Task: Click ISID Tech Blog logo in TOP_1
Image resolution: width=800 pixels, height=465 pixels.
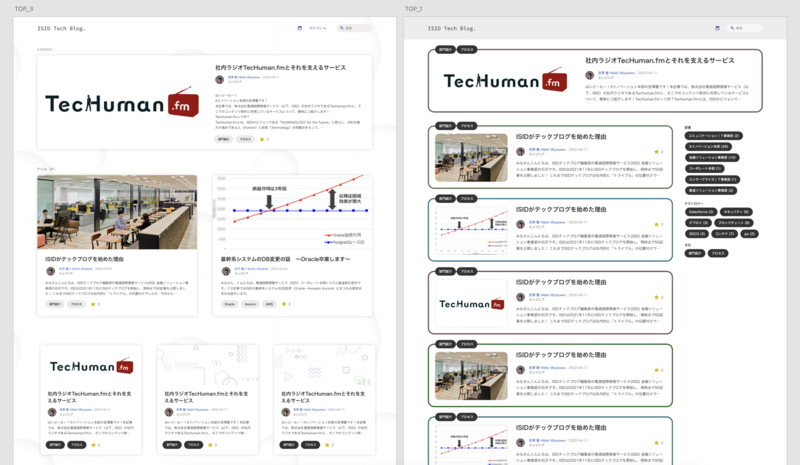Action: [452, 29]
